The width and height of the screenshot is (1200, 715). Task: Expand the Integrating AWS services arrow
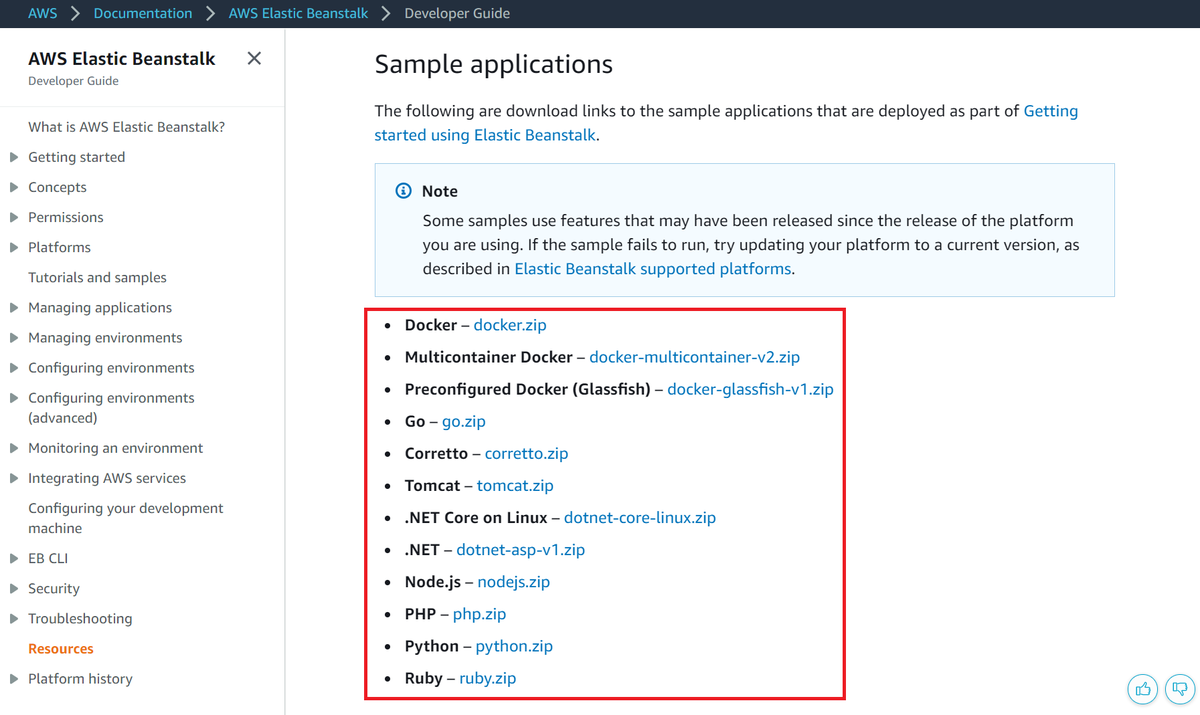point(14,478)
